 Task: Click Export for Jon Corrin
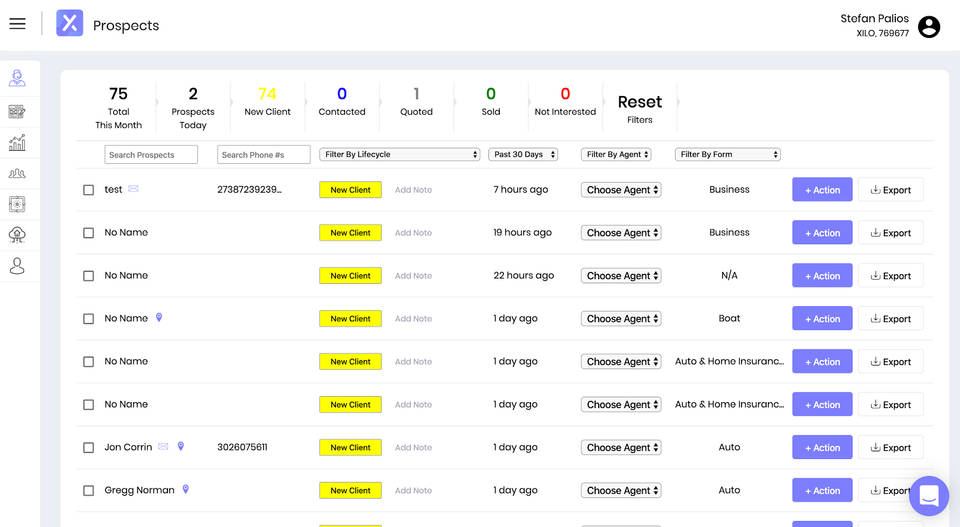coord(891,447)
